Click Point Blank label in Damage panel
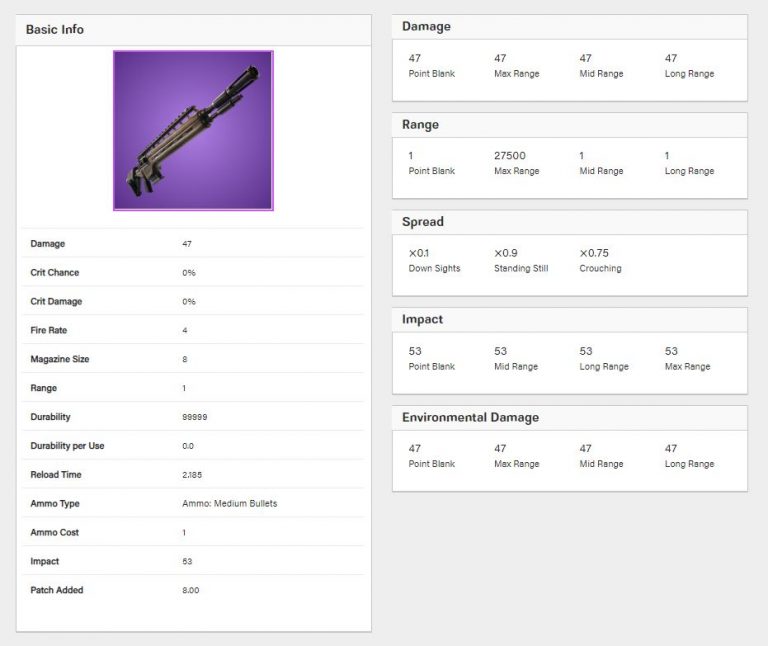The height and width of the screenshot is (646, 768). (x=432, y=73)
